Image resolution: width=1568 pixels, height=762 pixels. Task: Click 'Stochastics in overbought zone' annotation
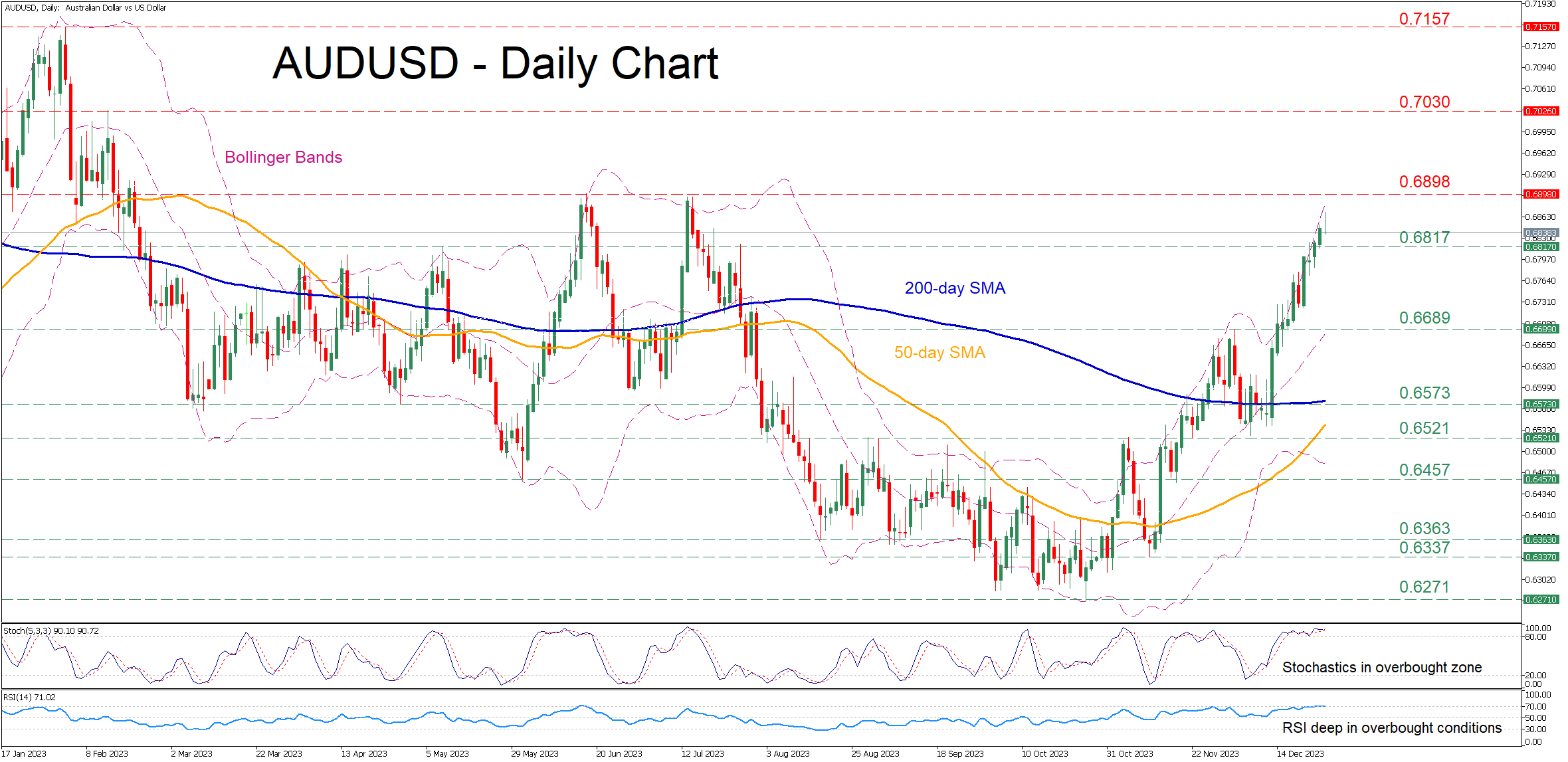(1381, 667)
